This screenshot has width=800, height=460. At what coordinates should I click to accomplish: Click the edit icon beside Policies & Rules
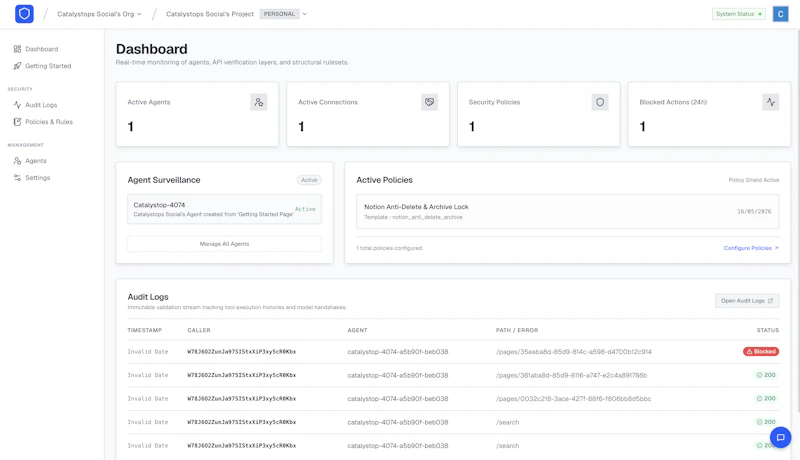coord(17,122)
